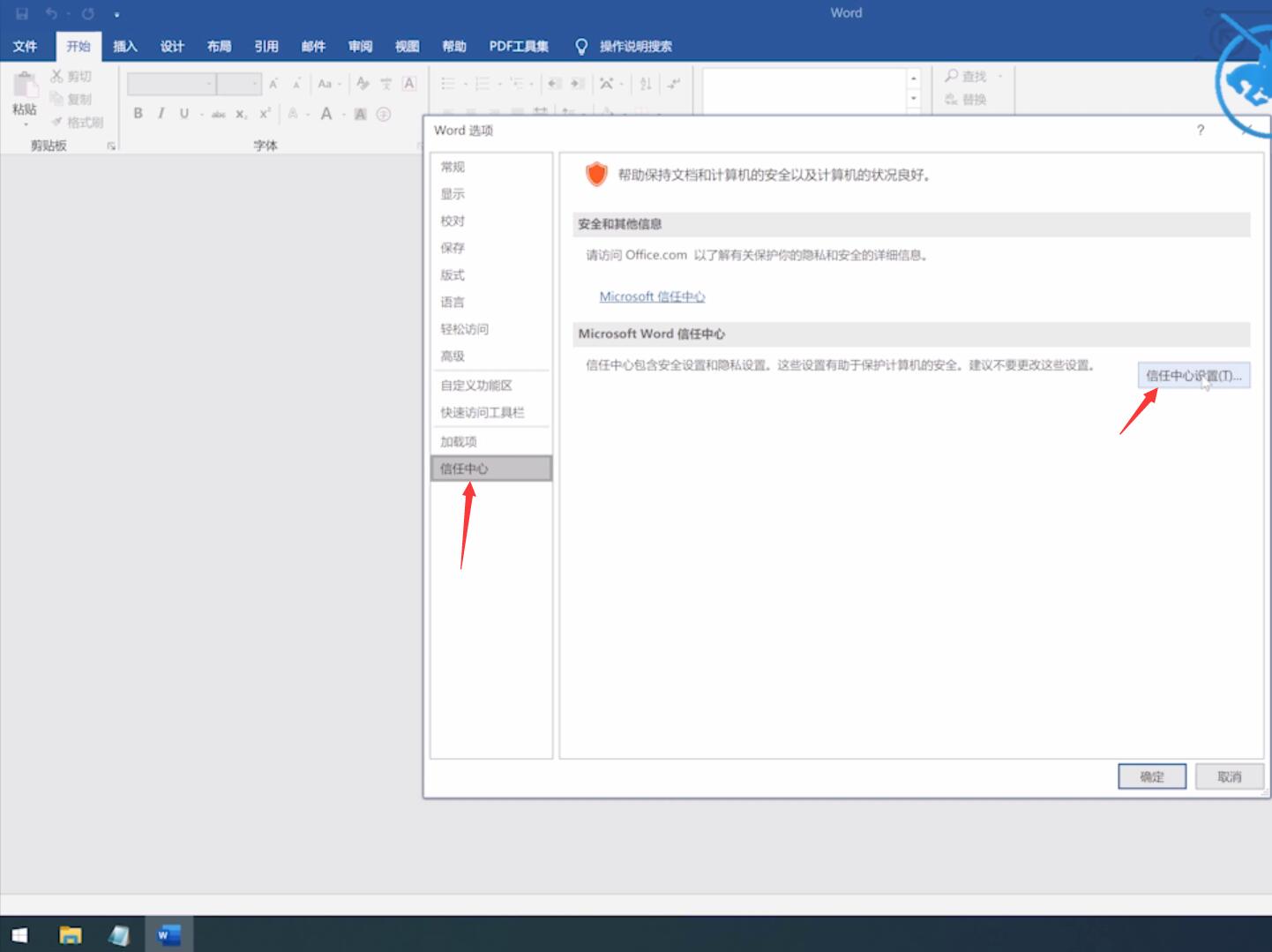Screen dimensions: 1272x952
Task: Click the Redo icon in quick access toolbar
Action: point(88,13)
